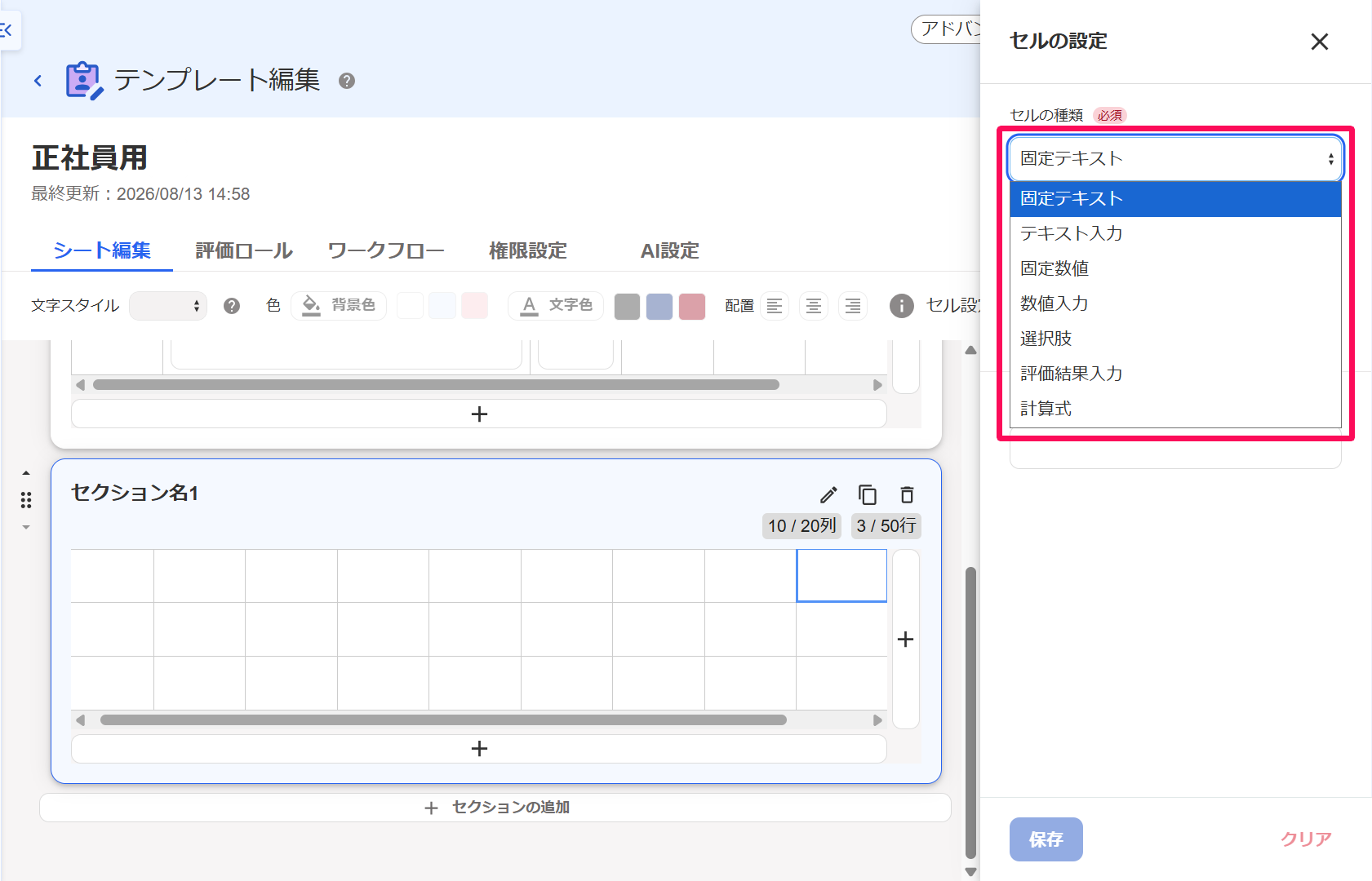
Task: Delete セクション名1 with the trash icon
Action: [x=907, y=495]
